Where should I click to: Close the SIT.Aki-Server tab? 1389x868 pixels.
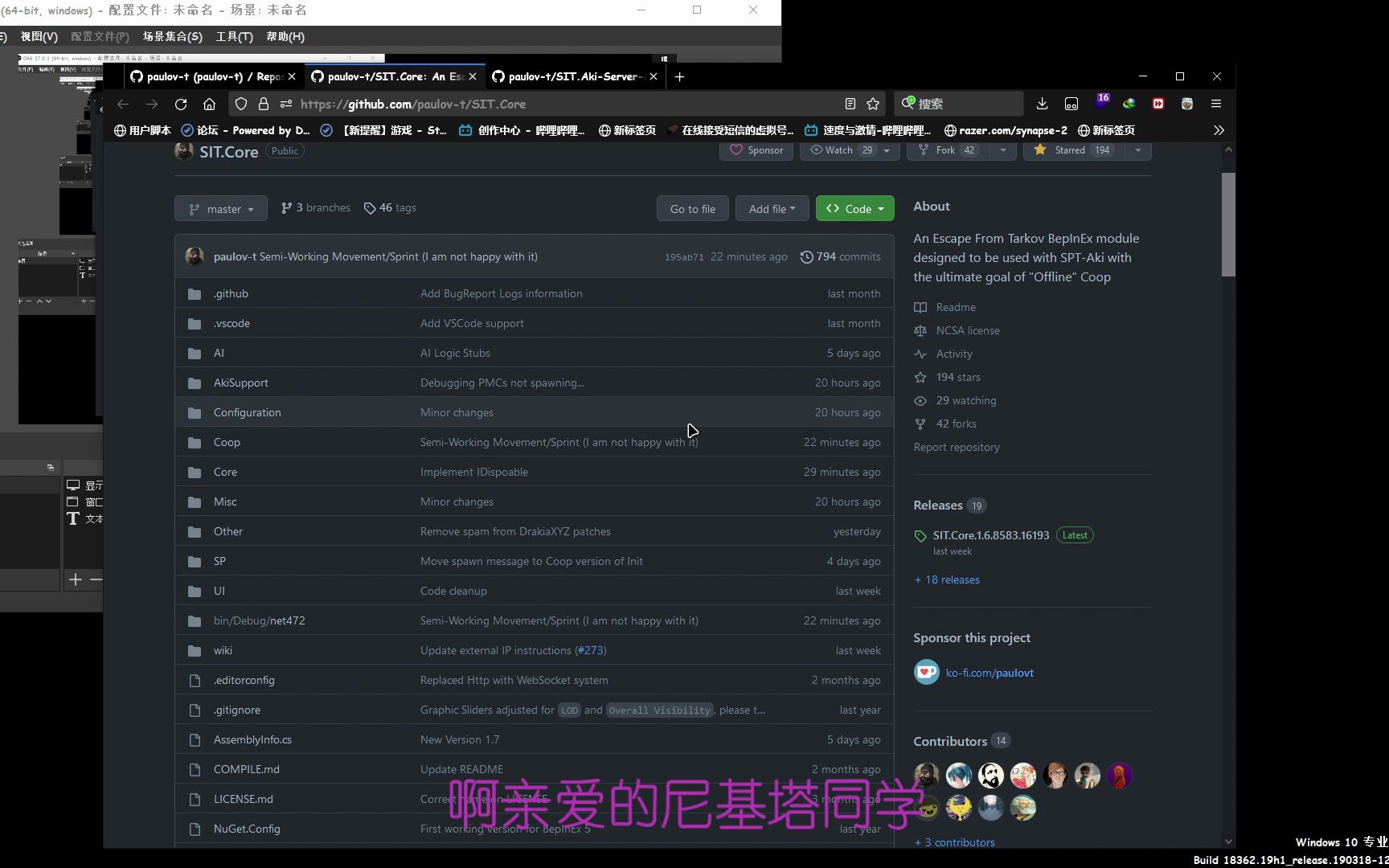654,76
